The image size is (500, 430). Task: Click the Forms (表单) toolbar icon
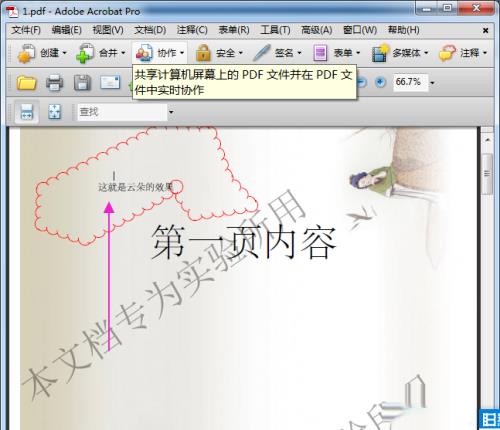[x=320, y=53]
